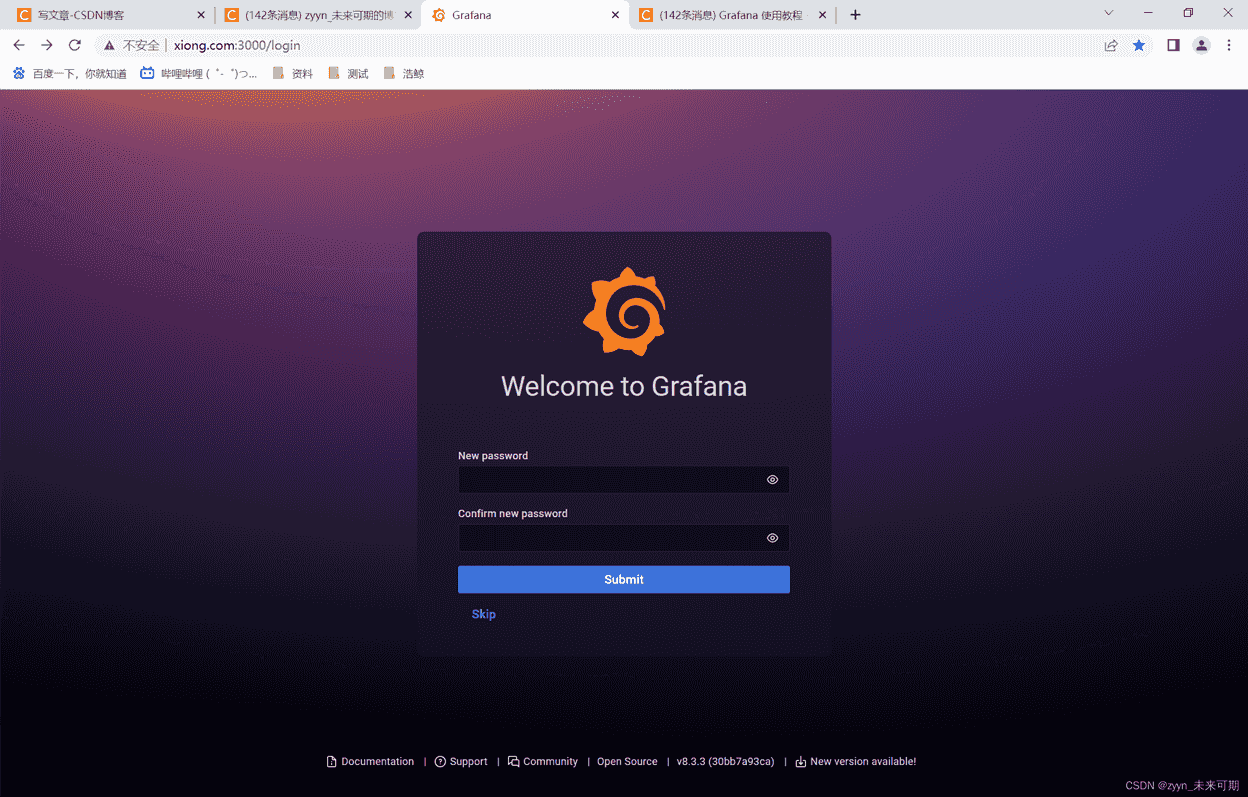Image resolution: width=1248 pixels, height=797 pixels.
Task: Open the 测试 bookmark folder
Action: coord(349,73)
